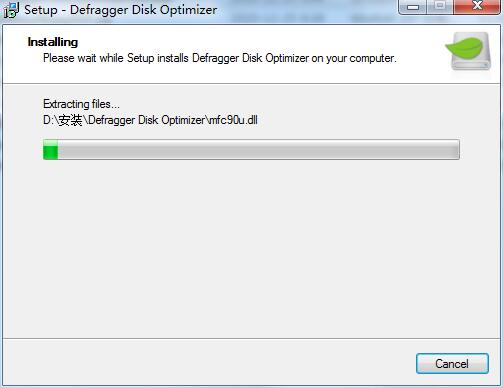
Task: Click the greyed-out maximize button
Action: 440,6
